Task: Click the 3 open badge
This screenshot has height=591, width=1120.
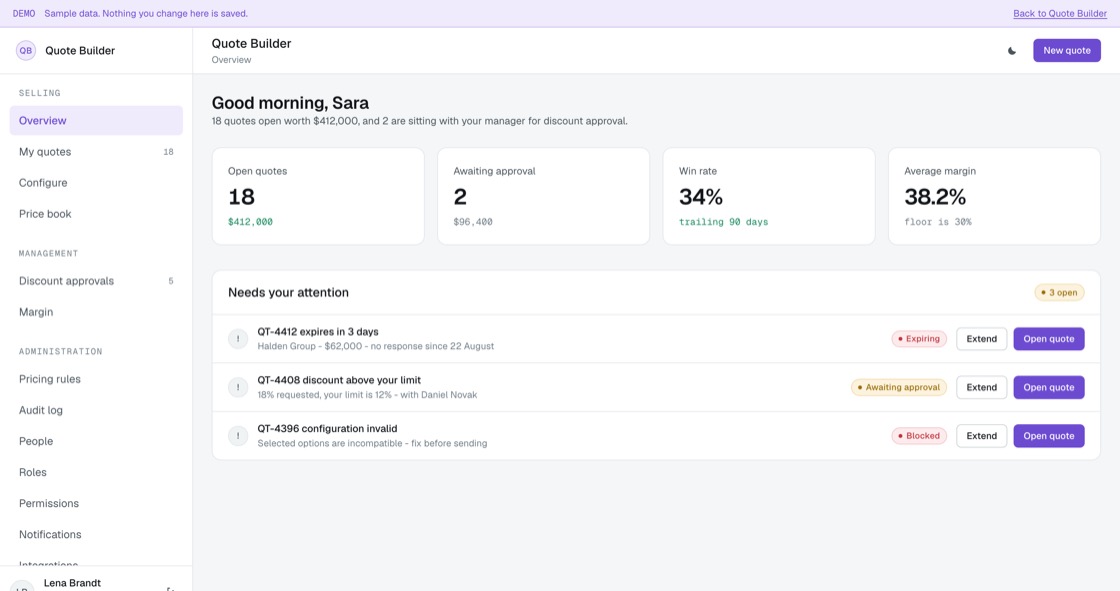Action: tap(1059, 292)
